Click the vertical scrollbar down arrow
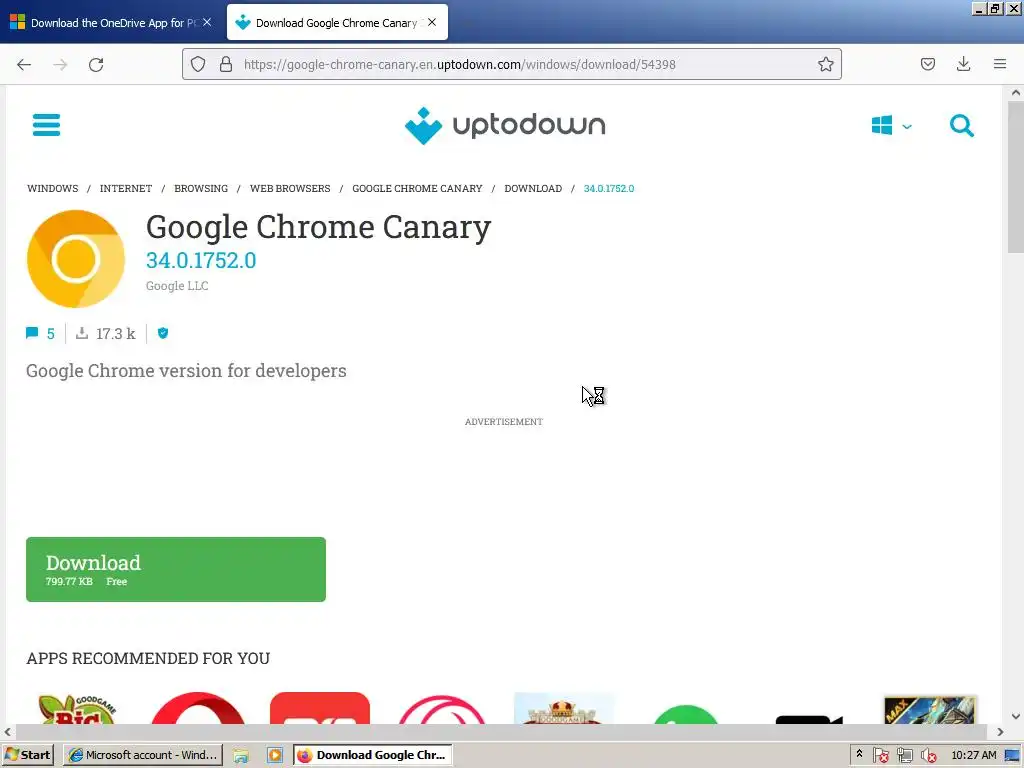 pos(1016,716)
